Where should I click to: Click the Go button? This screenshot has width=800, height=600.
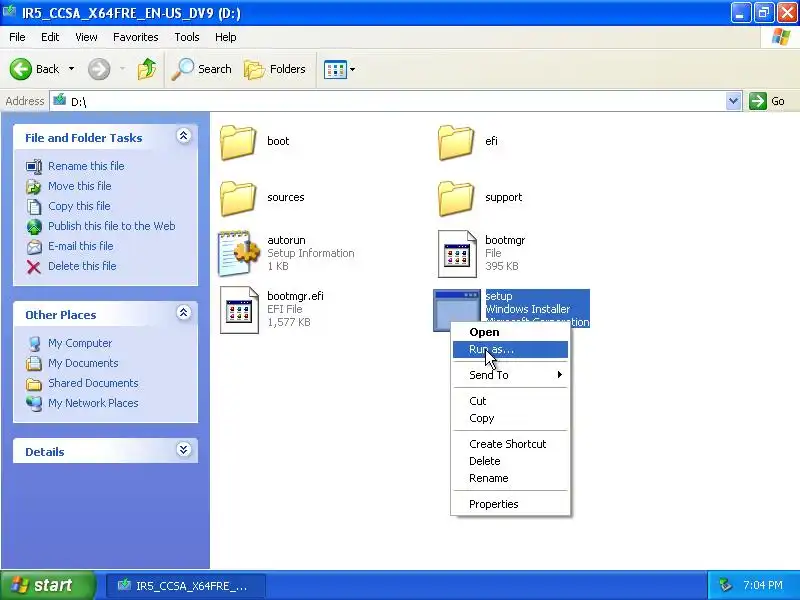[767, 101]
